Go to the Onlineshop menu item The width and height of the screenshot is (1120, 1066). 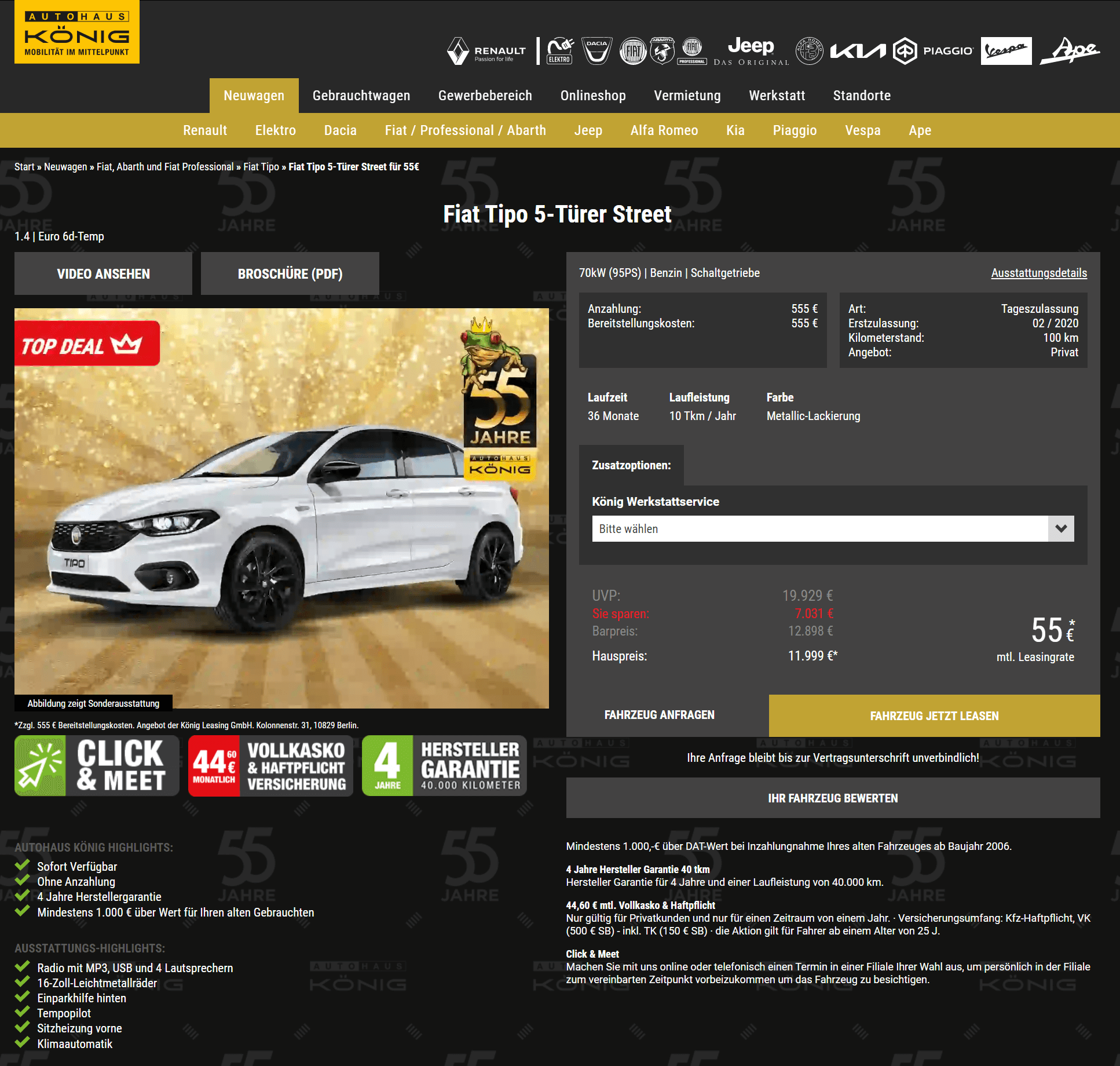593,96
